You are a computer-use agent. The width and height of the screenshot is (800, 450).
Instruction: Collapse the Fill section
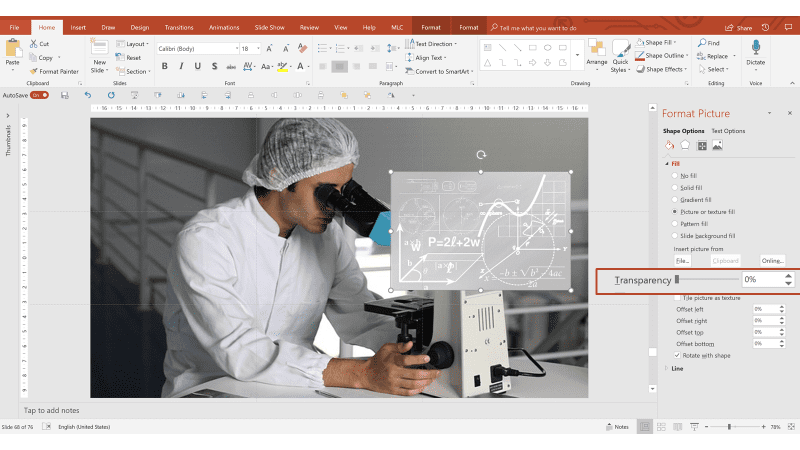coord(667,164)
